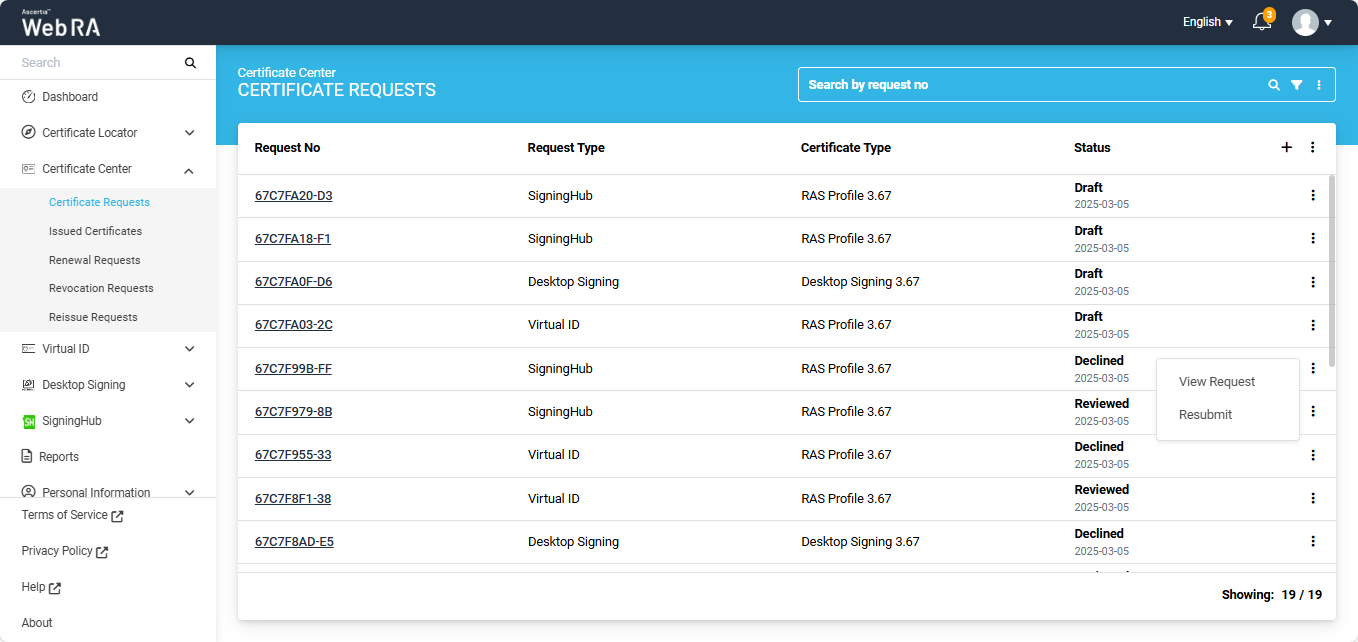This screenshot has width=1358, height=642.
Task: Select View Request from context menu
Action: (x=1216, y=382)
